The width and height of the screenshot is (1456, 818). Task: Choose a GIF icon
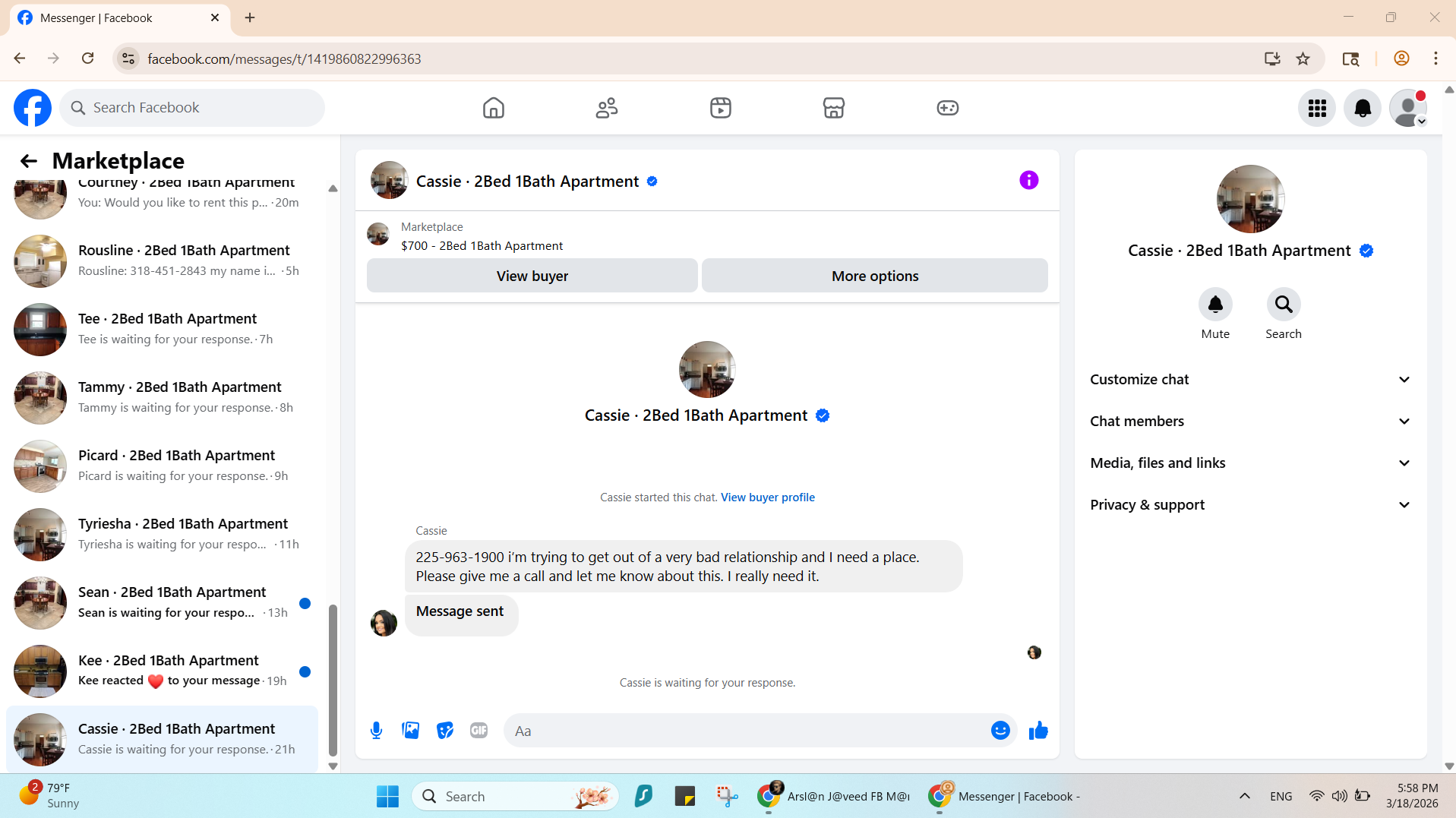coord(478,731)
